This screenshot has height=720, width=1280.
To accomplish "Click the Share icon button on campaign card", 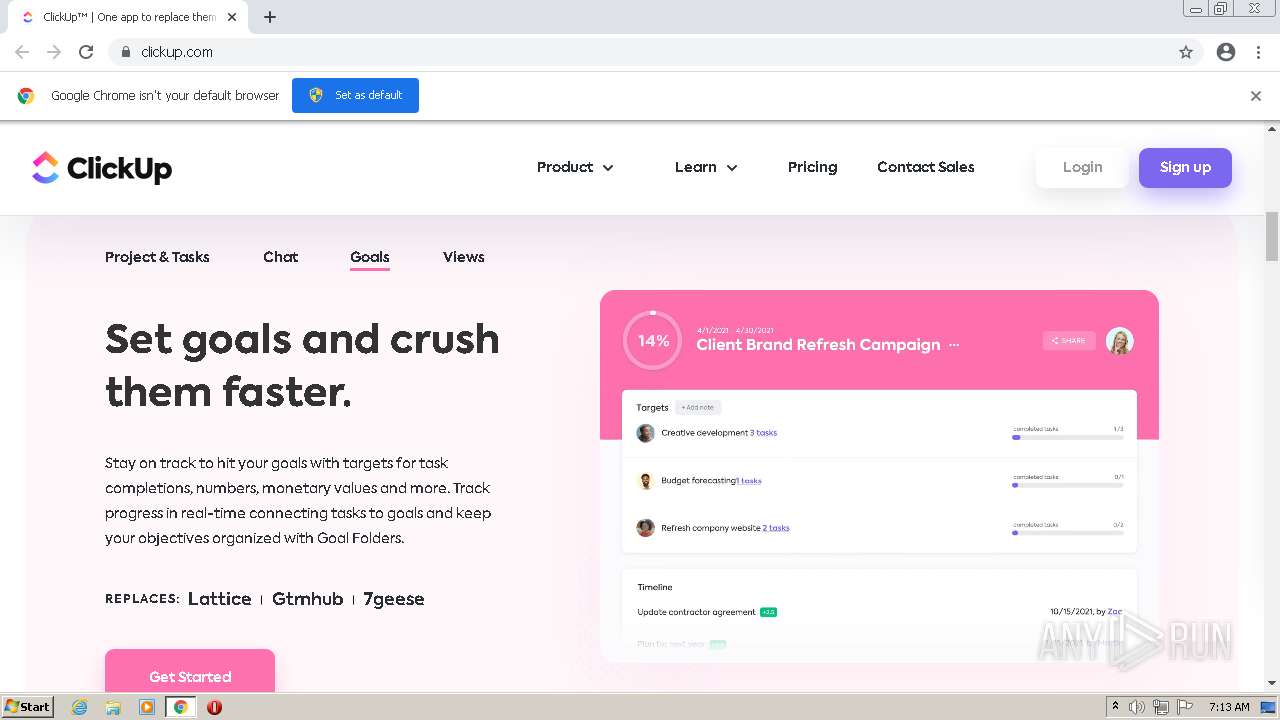I will [x=1068, y=341].
